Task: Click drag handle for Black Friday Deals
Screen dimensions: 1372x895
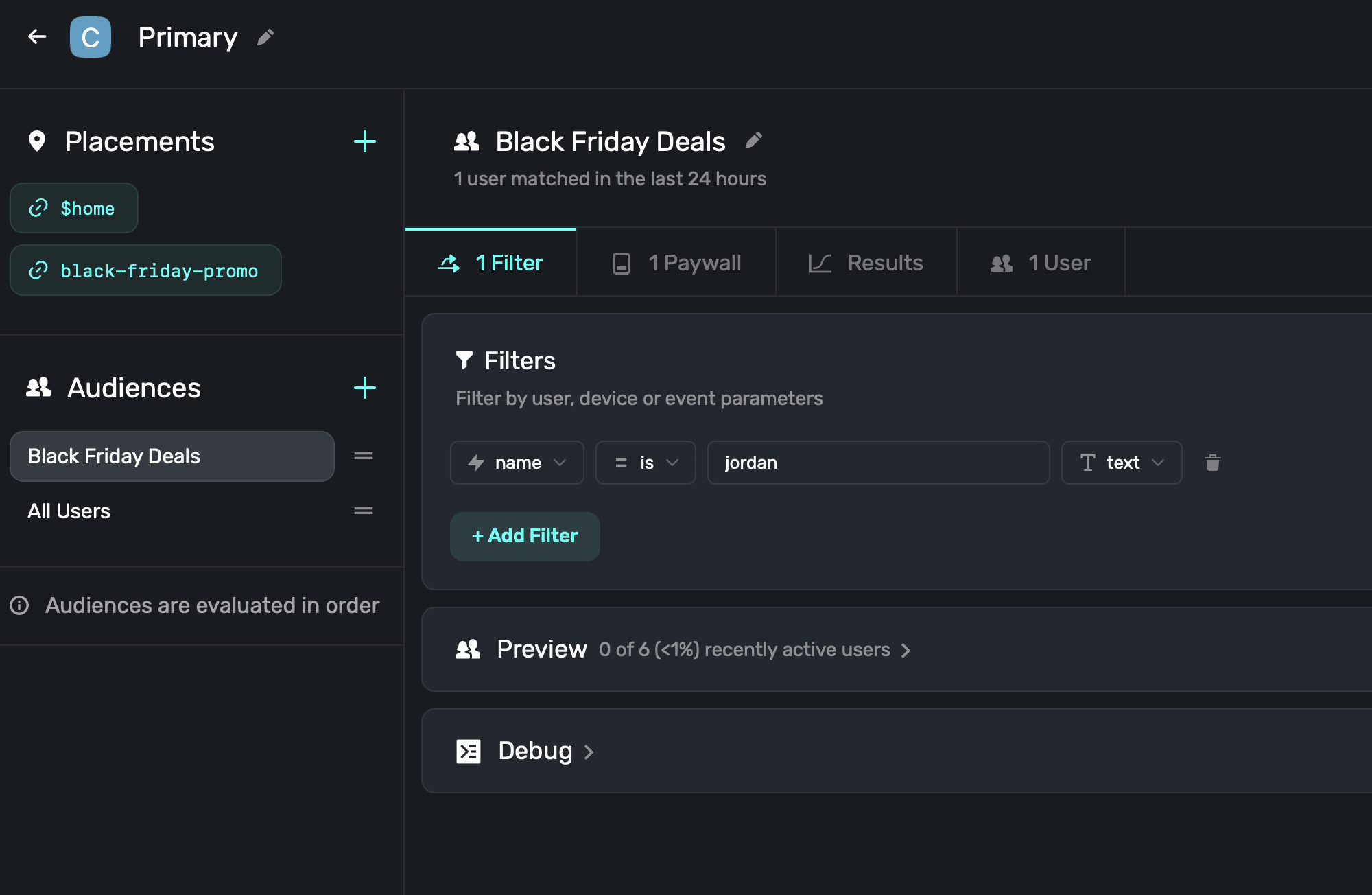Action: (x=363, y=456)
